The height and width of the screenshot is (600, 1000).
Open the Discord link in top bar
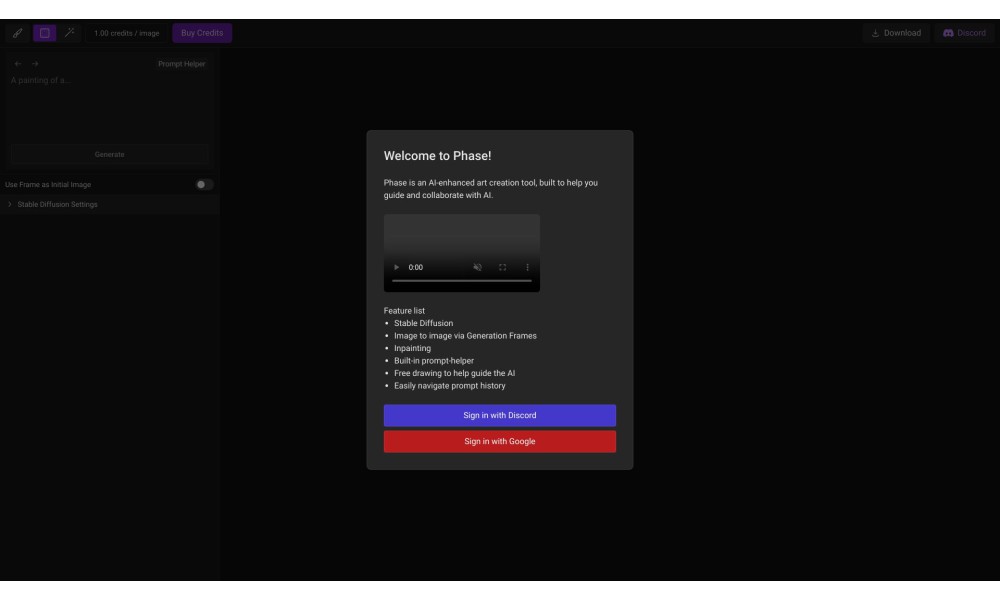[964, 33]
